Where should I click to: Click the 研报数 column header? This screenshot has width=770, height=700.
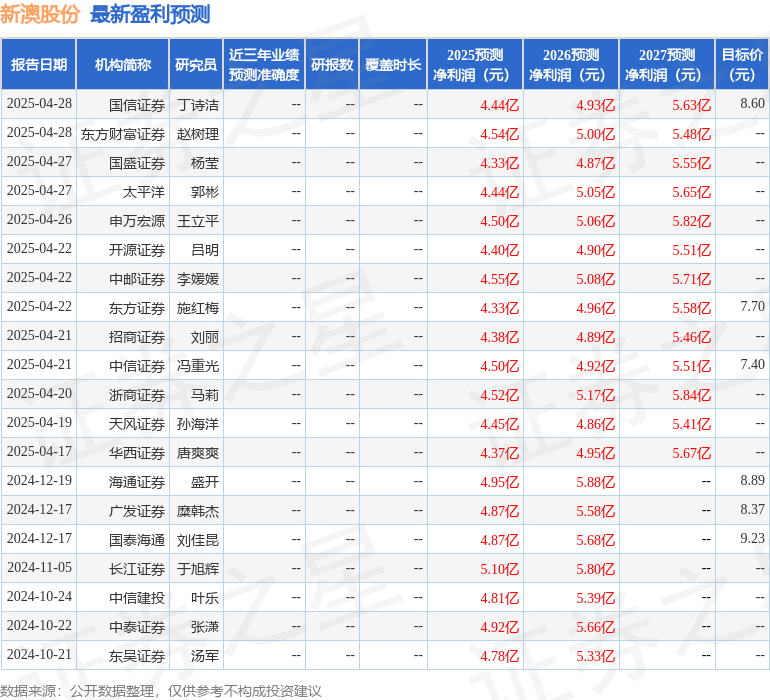332,64
